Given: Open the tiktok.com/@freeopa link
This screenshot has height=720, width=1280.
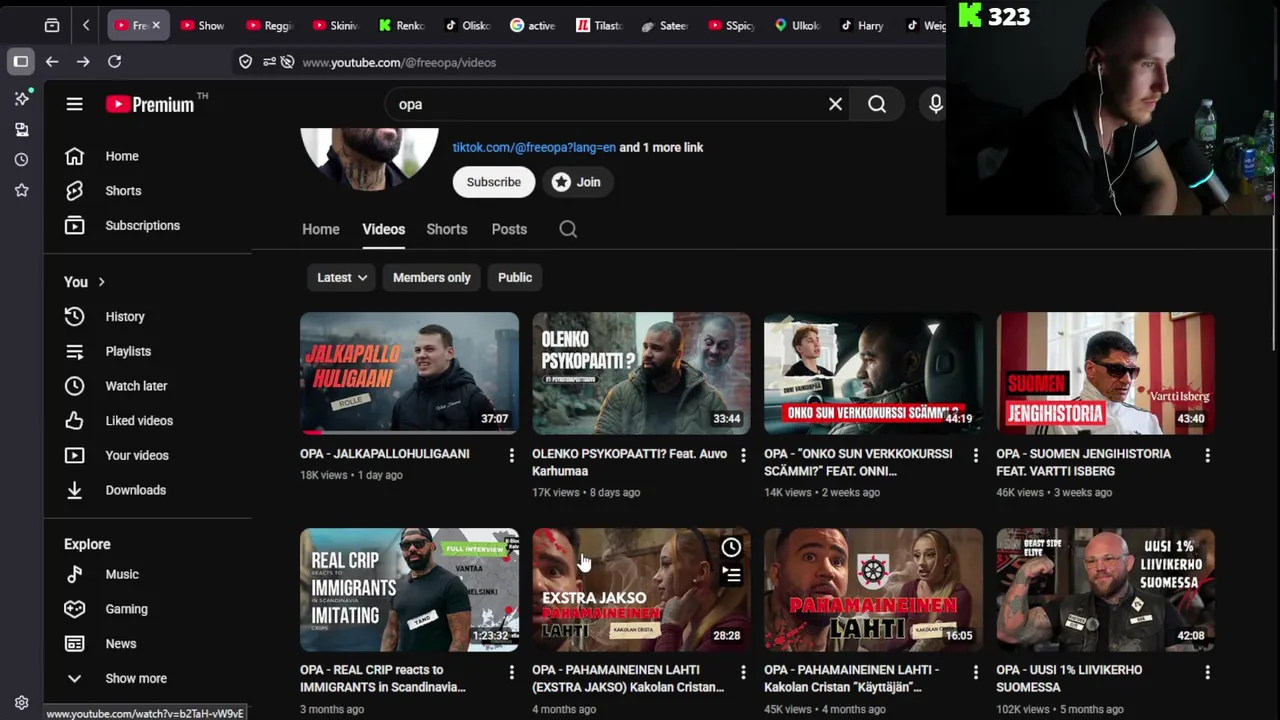Looking at the screenshot, I should tap(534, 147).
